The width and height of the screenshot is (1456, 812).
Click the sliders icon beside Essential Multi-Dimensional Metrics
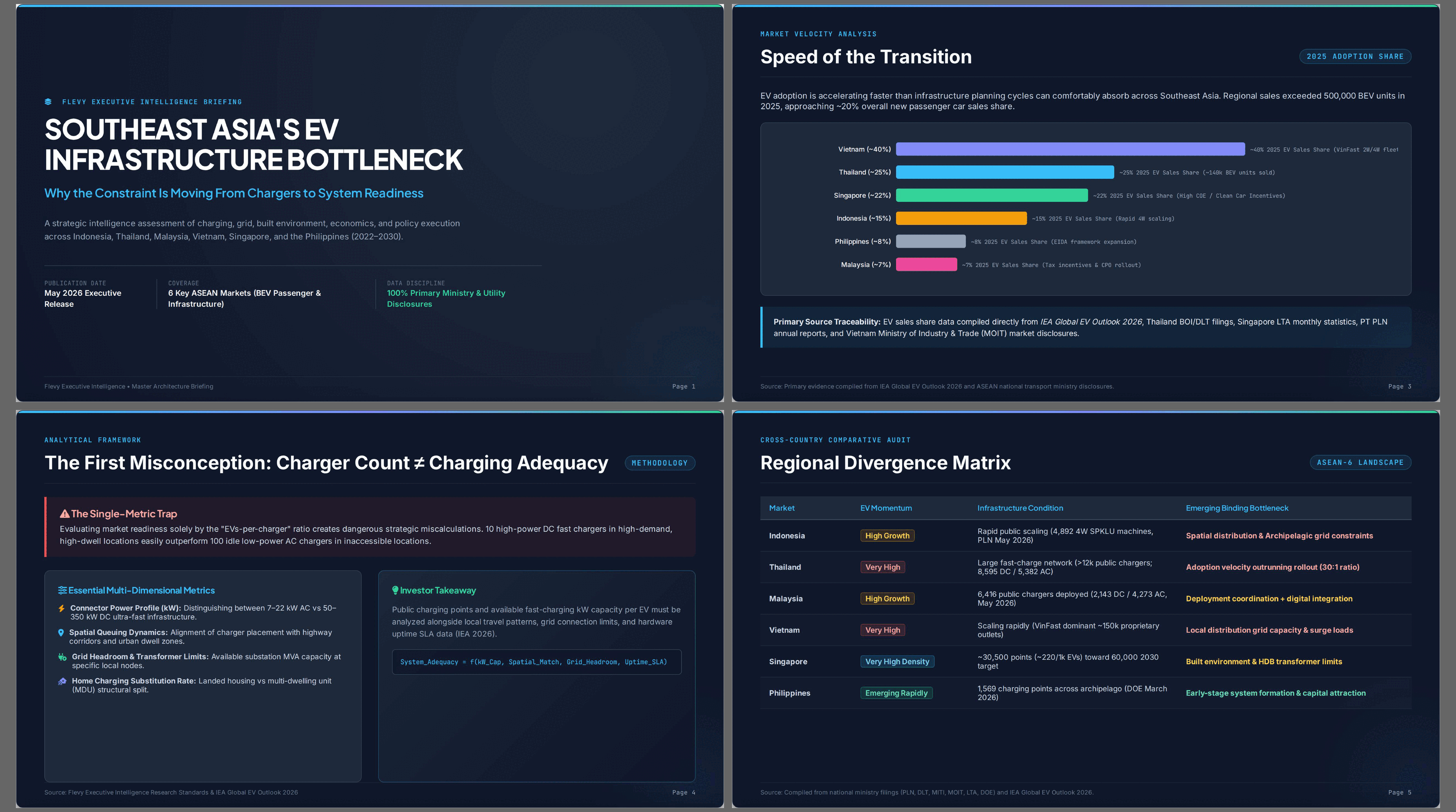point(62,591)
